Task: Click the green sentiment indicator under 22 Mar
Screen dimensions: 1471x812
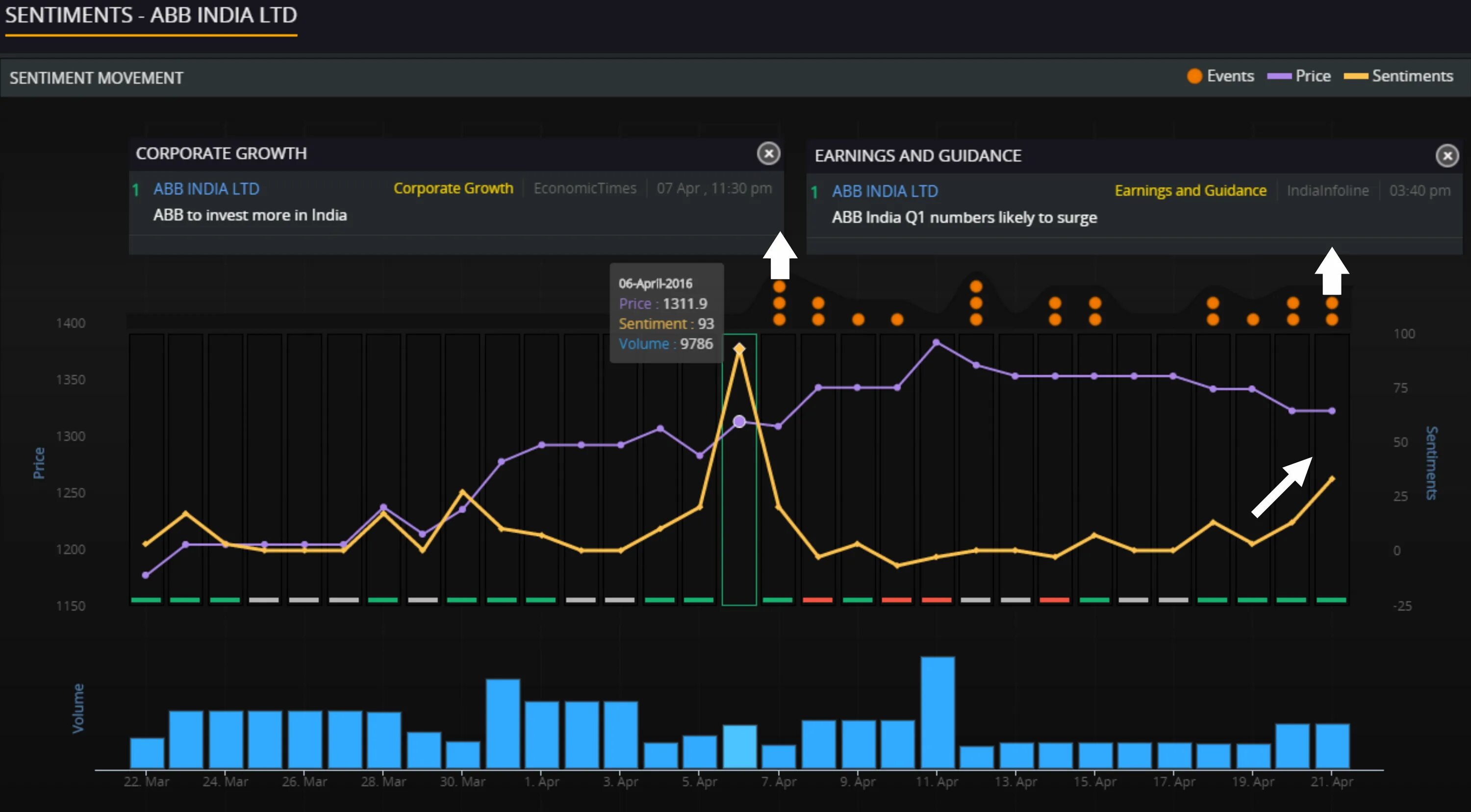Action: (x=146, y=600)
